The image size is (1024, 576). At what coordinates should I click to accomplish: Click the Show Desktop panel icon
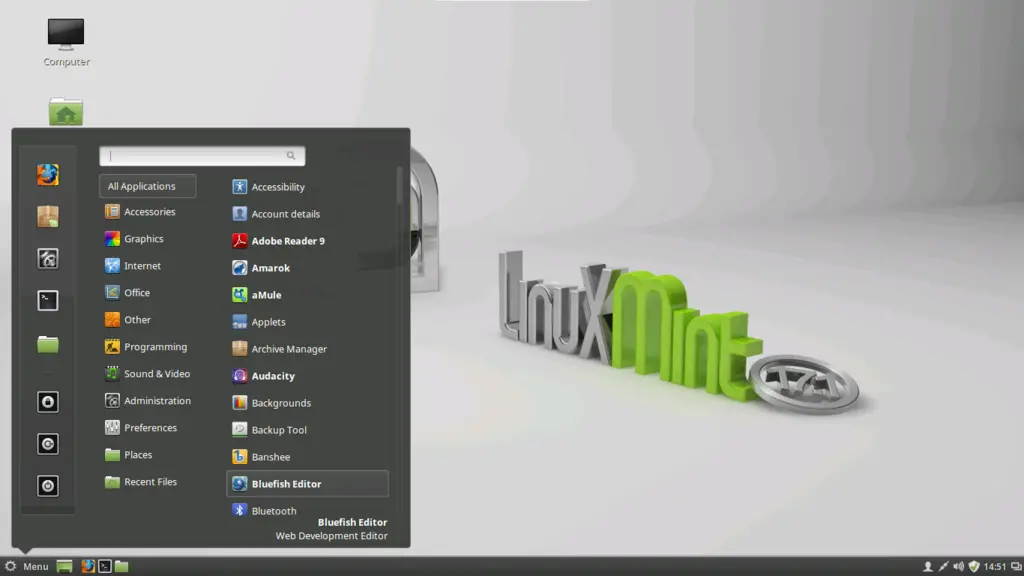coord(64,566)
